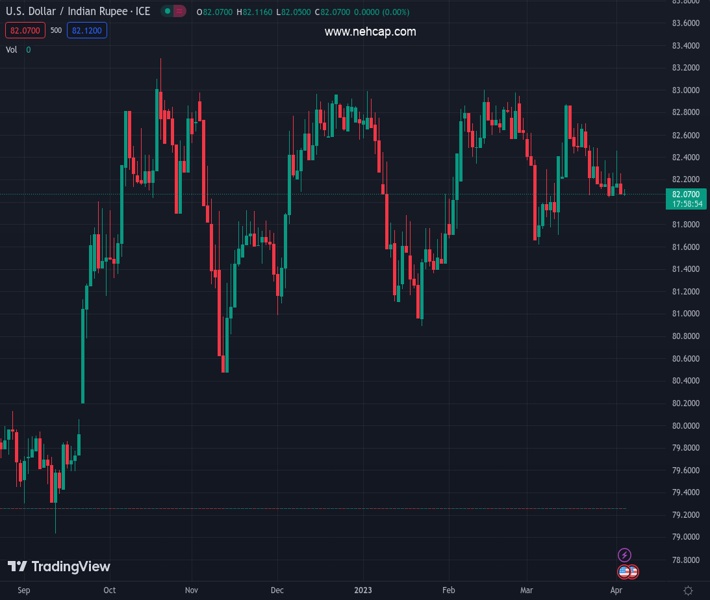Viewport: 710px width, 600px height.
Task: Click the green current price label on axis
Action: (686, 198)
